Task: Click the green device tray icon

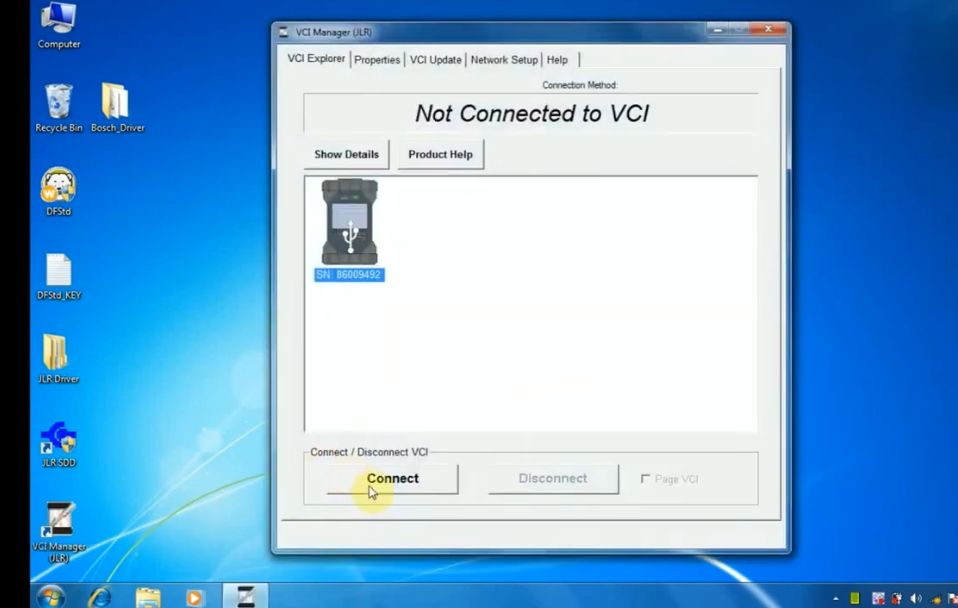Action: [855, 598]
